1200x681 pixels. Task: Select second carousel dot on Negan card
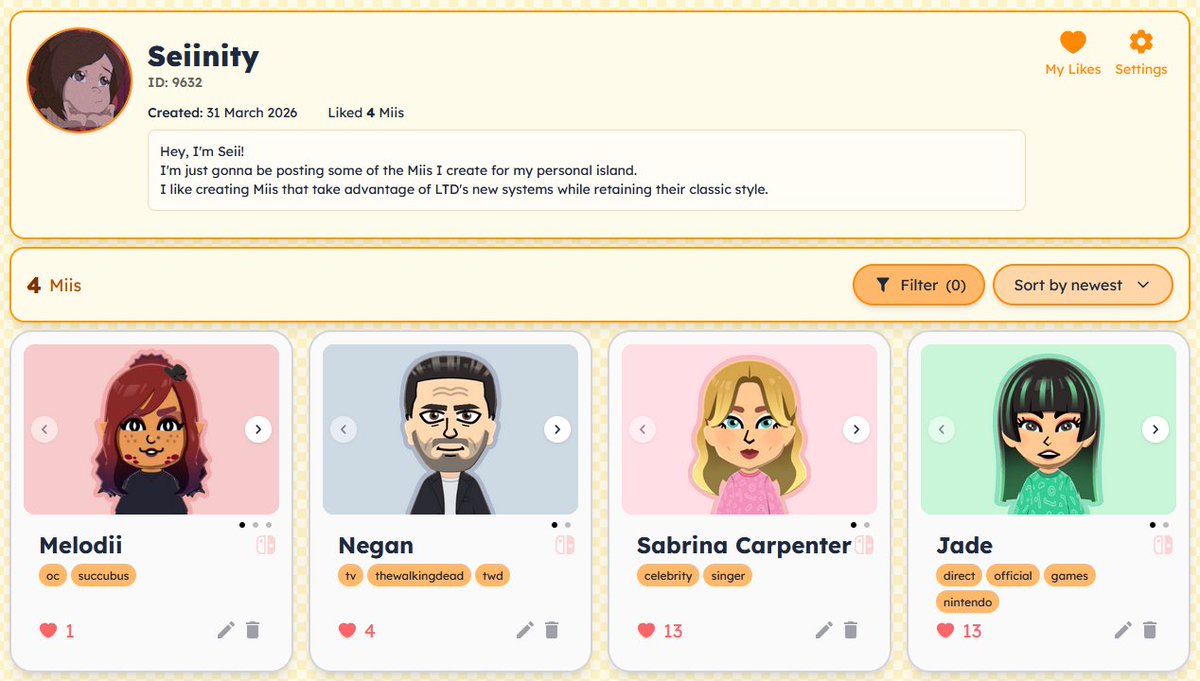(x=567, y=524)
